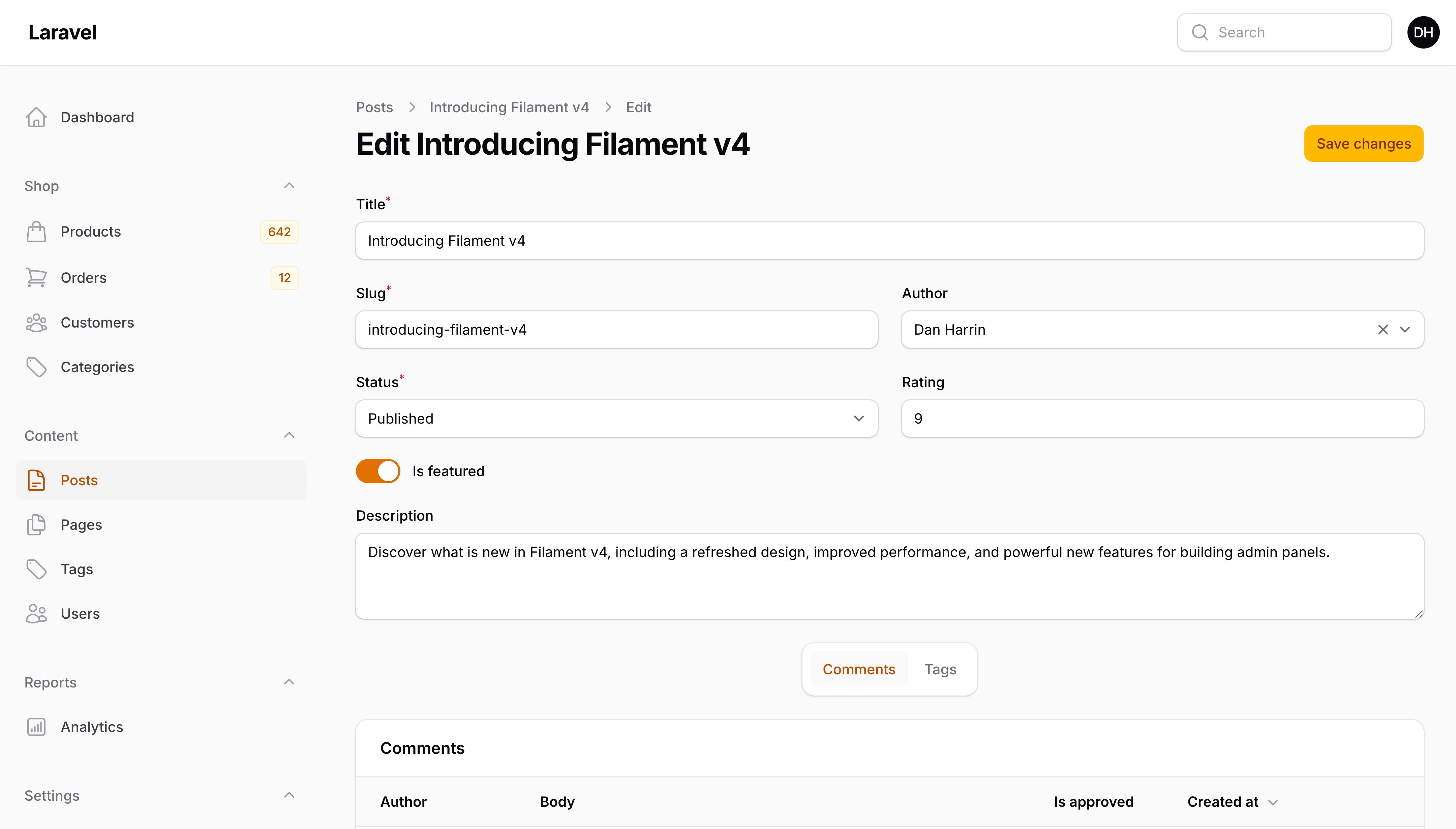The width and height of the screenshot is (1456, 829).
Task: Collapse the Content navigation group
Action: coord(289,436)
